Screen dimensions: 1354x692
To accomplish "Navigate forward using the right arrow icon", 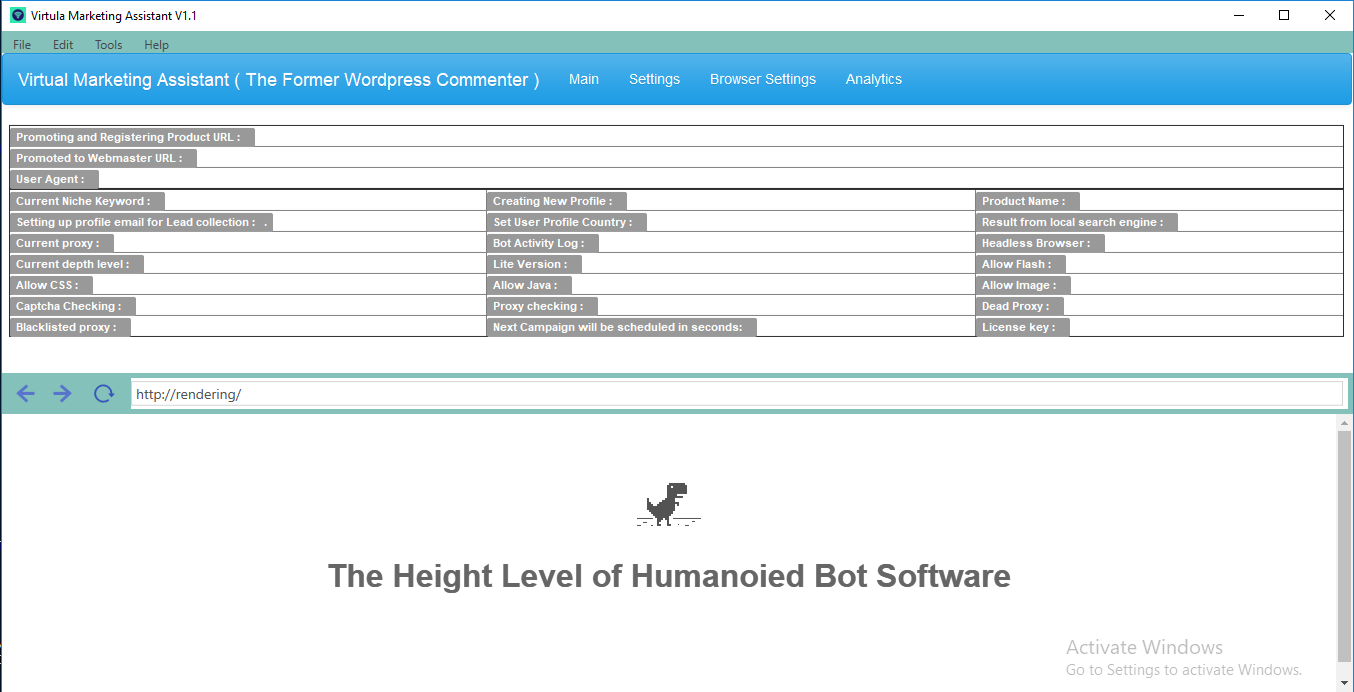I will click(62, 393).
